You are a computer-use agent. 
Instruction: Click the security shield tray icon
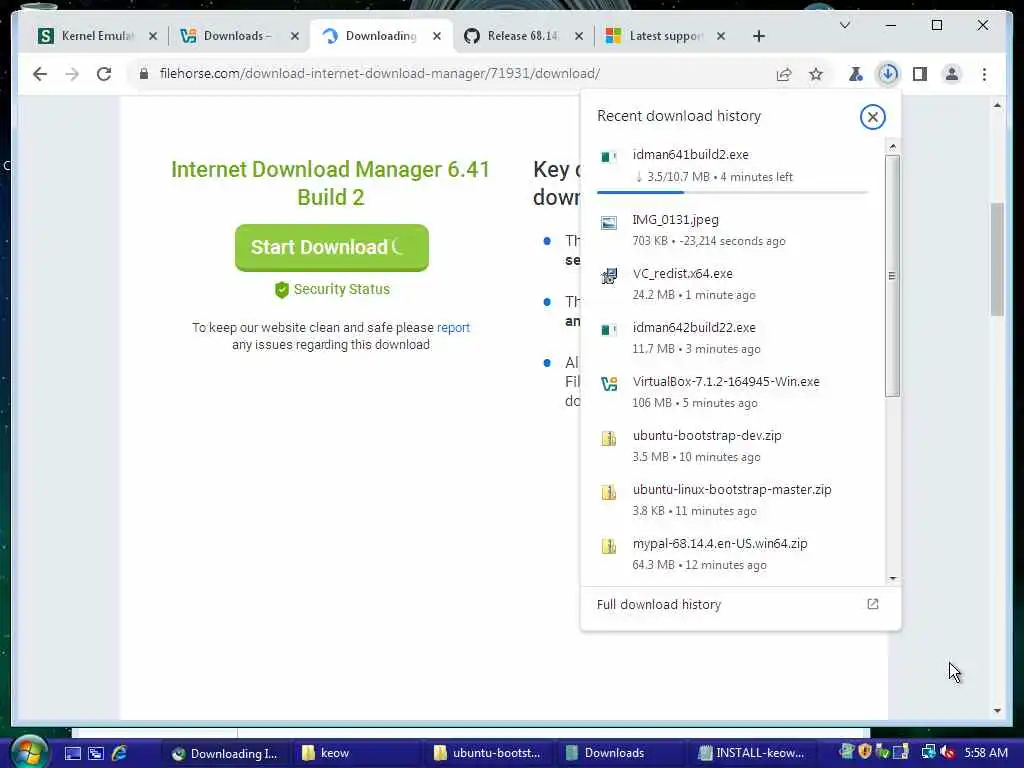[865, 752]
